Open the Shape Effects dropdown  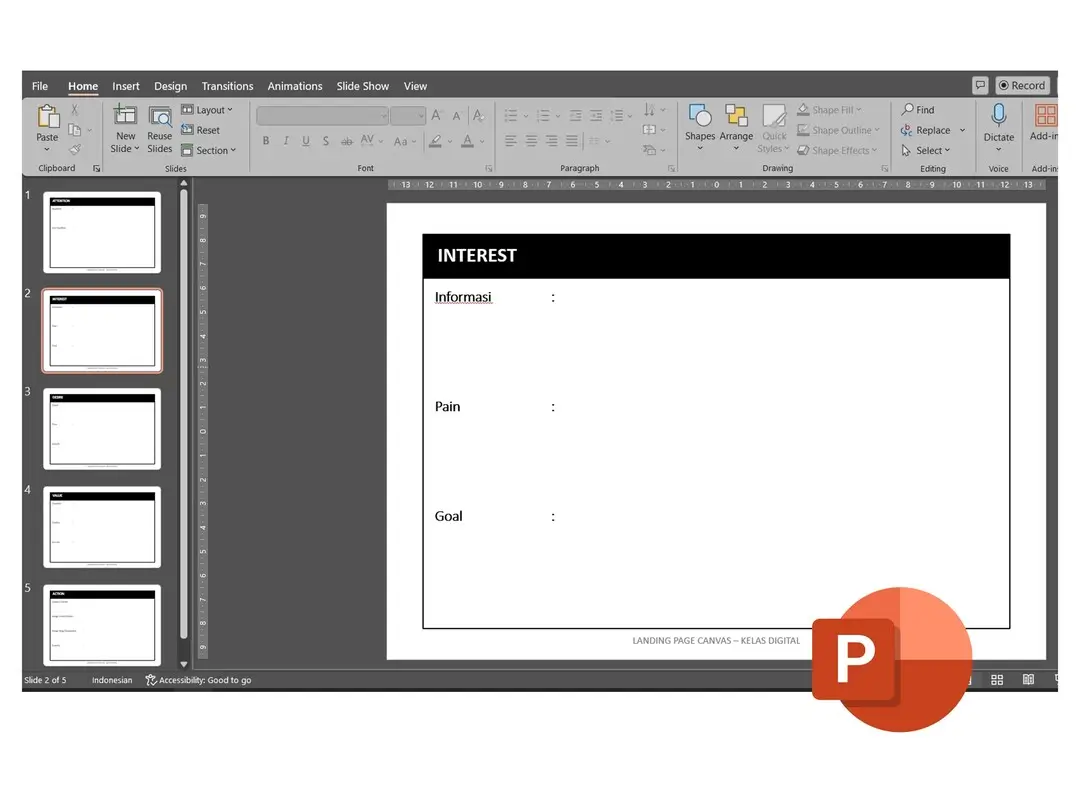[x=837, y=150]
